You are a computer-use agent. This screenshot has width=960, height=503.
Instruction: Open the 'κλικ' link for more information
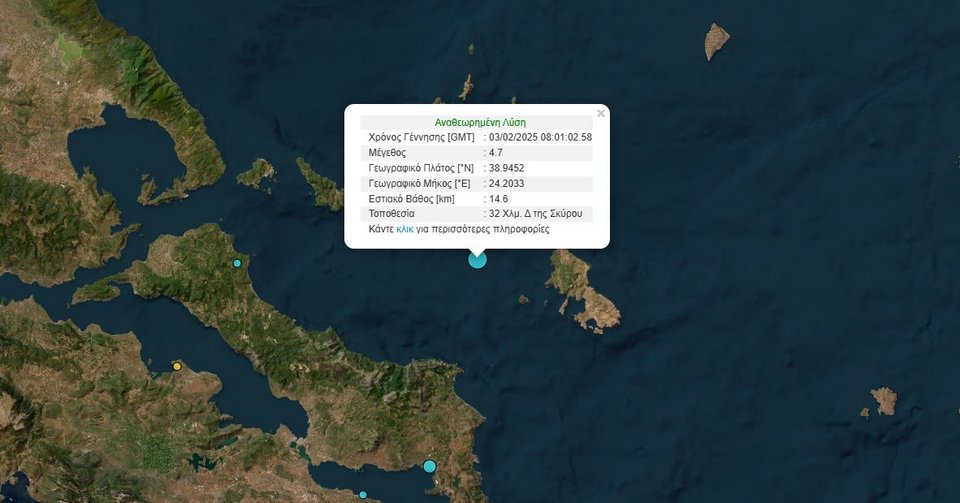pyautogui.click(x=405, y=229)
